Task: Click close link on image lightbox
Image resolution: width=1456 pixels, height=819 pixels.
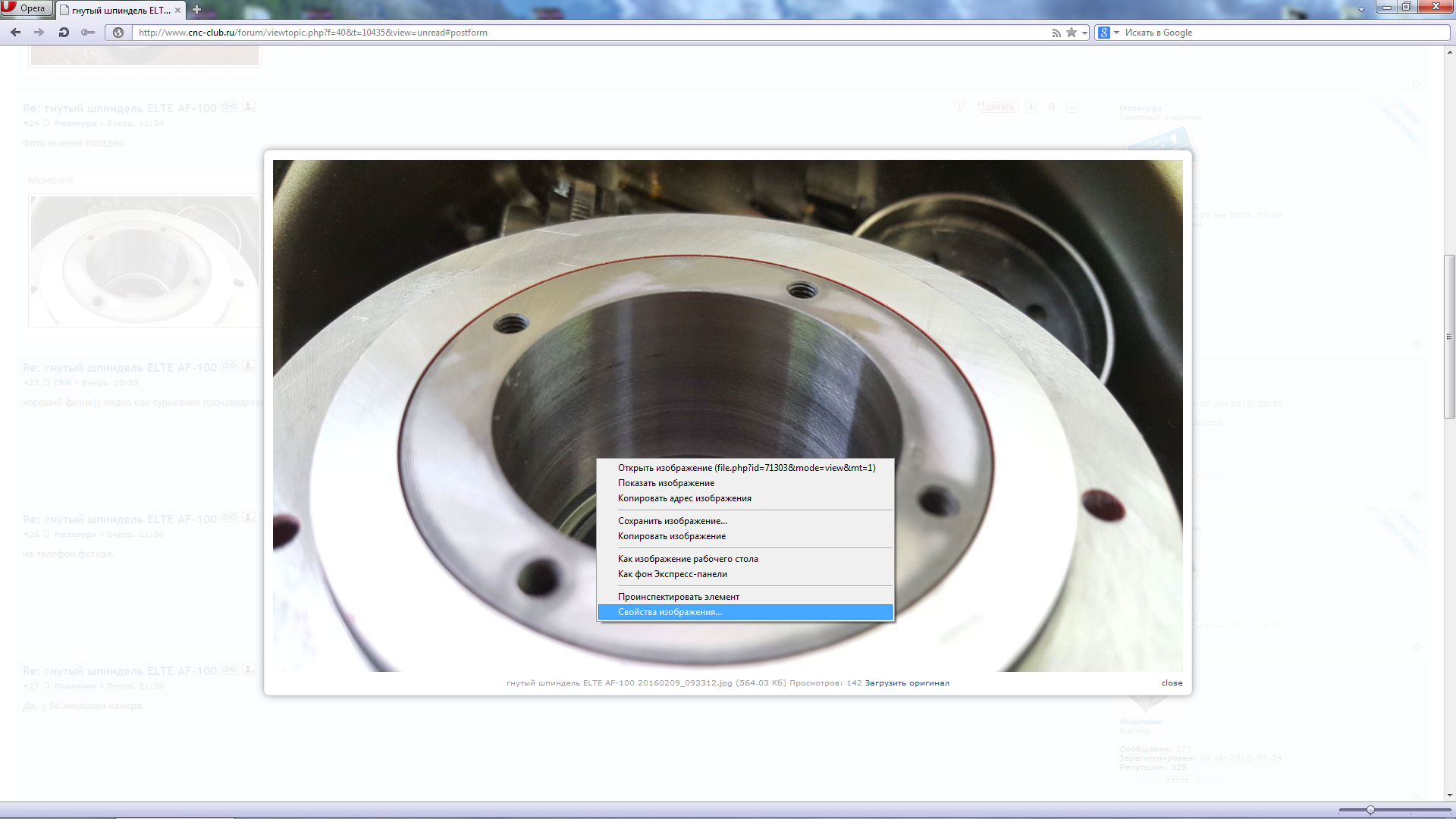Action: (x=1172, y=682)
